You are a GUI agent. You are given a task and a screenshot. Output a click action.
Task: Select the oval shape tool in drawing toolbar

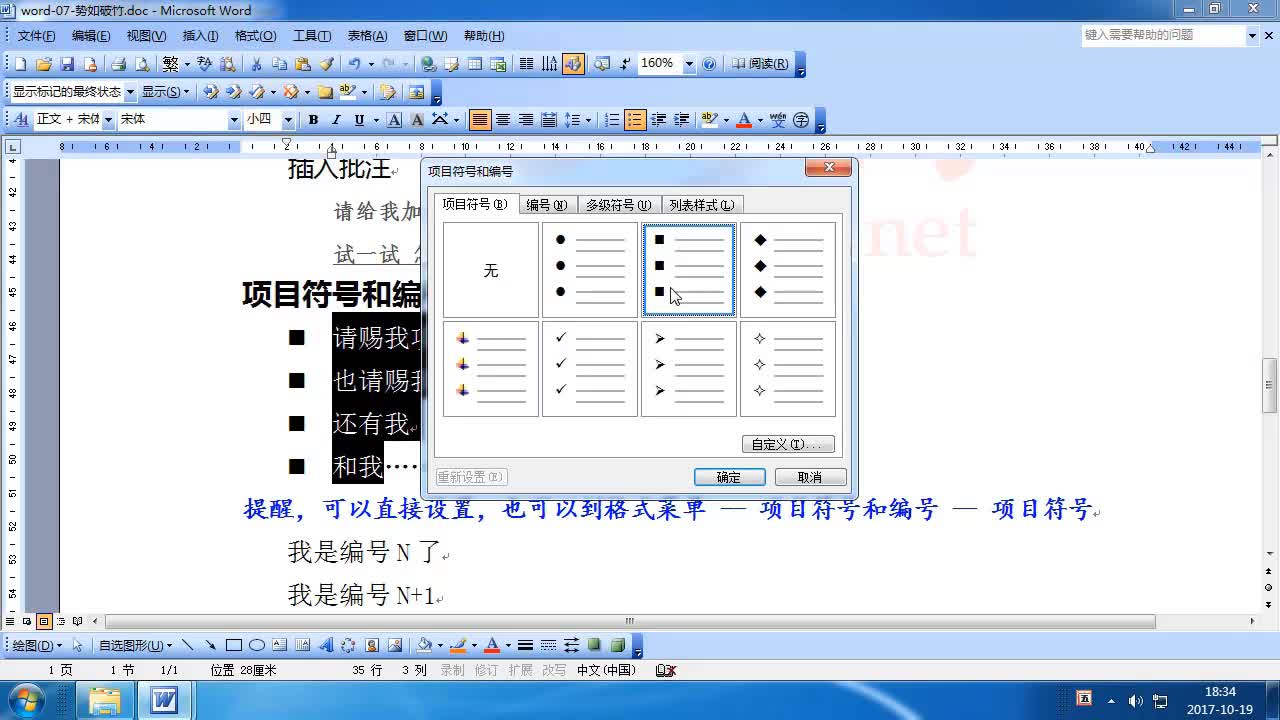256,645
